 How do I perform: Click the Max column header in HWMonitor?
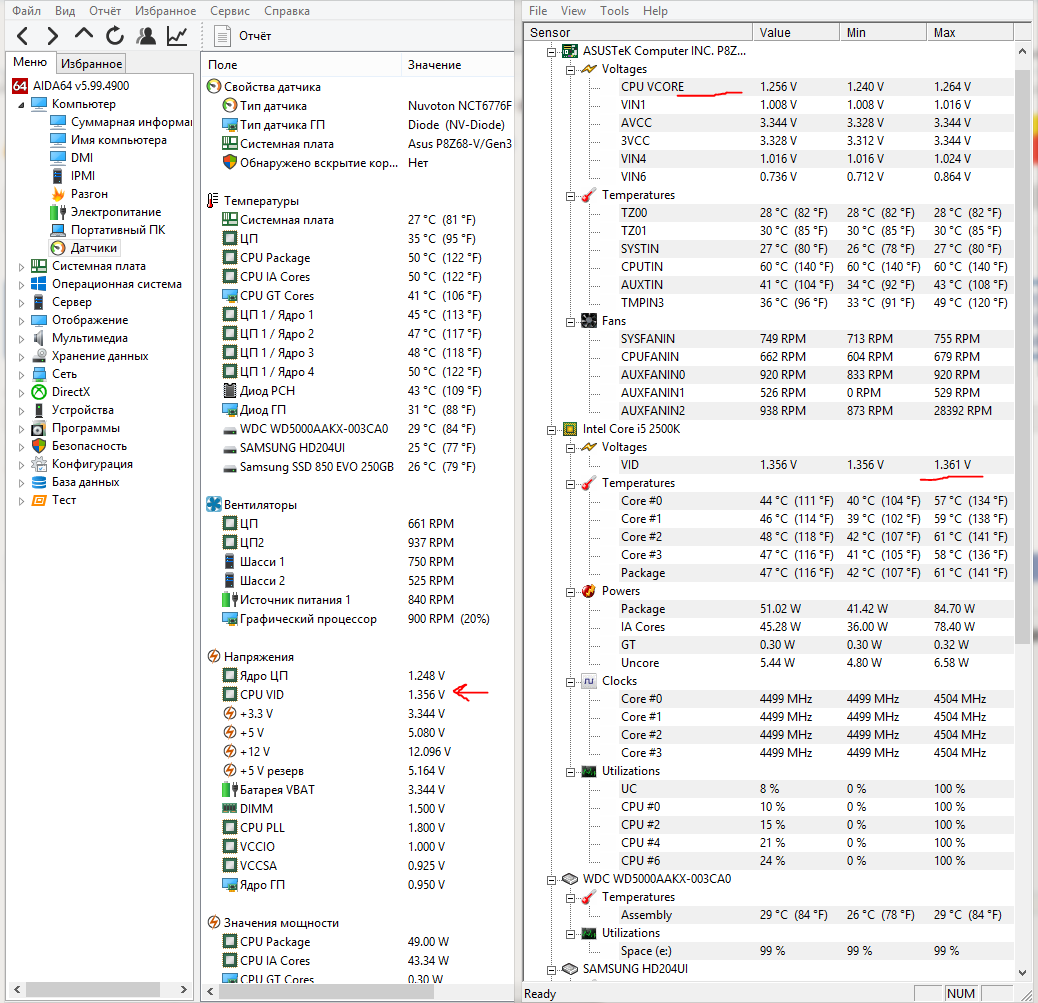970,32
